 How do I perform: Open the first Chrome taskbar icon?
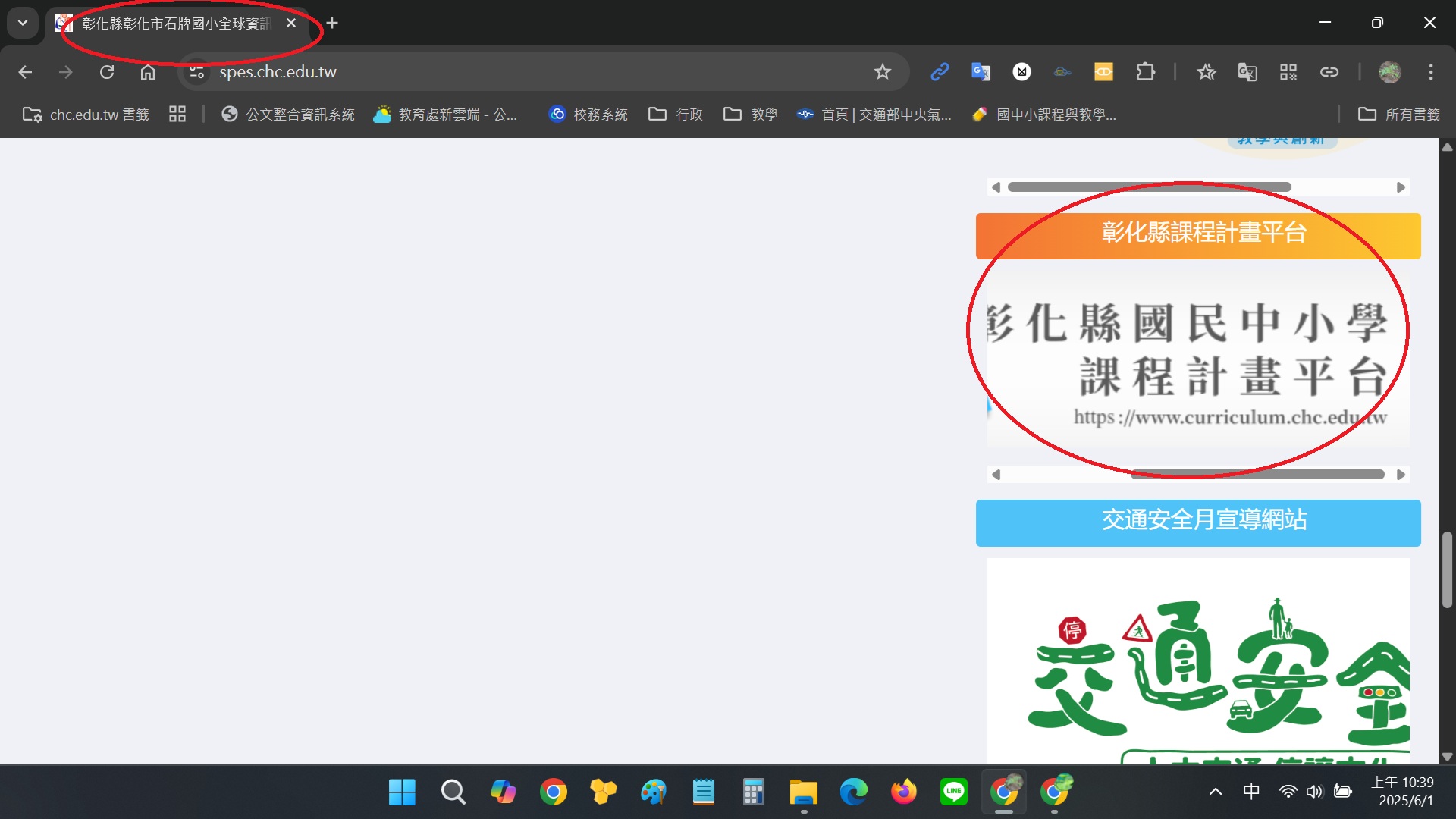coord(553,792)
